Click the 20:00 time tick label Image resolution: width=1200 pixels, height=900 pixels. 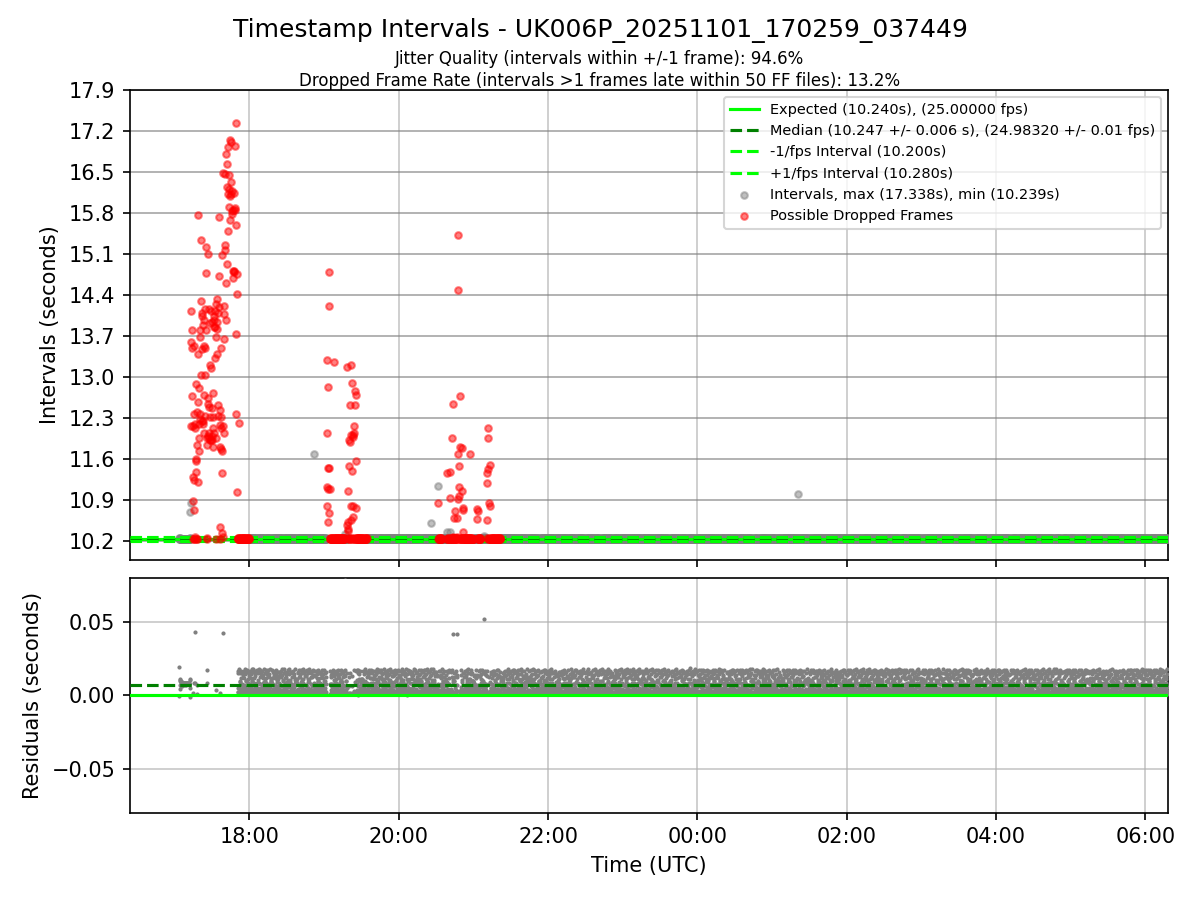tap(399, 834)
